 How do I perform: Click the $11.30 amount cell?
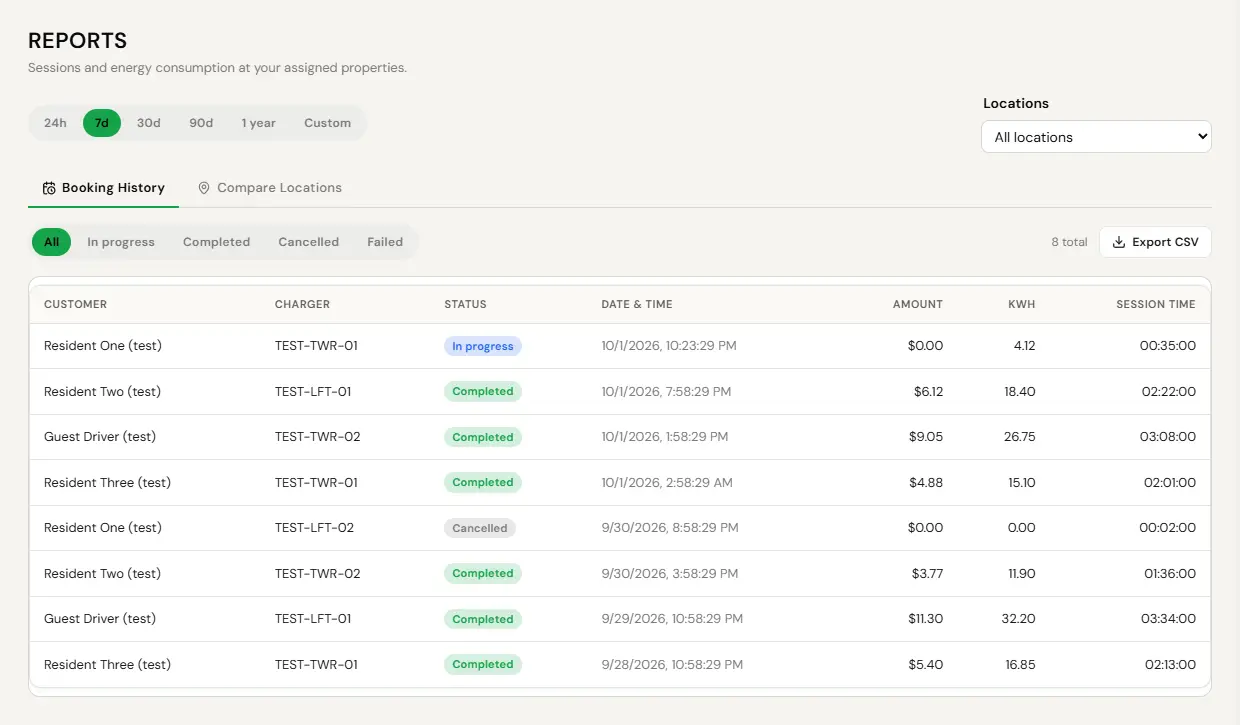click(x=927, y=619)
